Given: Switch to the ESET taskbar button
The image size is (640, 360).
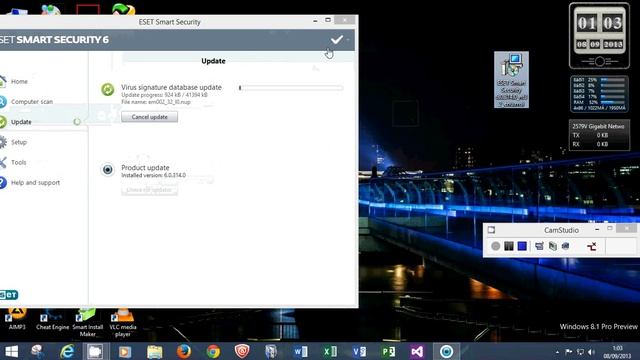Looking at the screenshot, I should 446,351.
